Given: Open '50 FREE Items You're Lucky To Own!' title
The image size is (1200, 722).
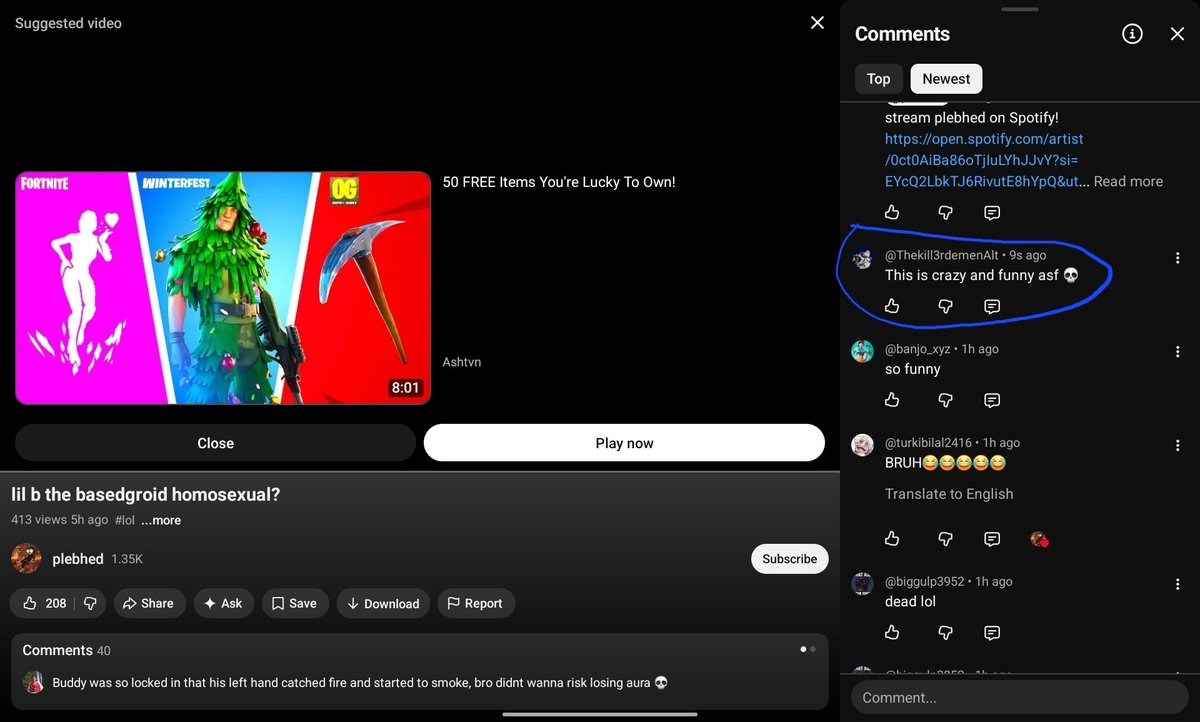Looking at the screenshot, I should (559, 182).
